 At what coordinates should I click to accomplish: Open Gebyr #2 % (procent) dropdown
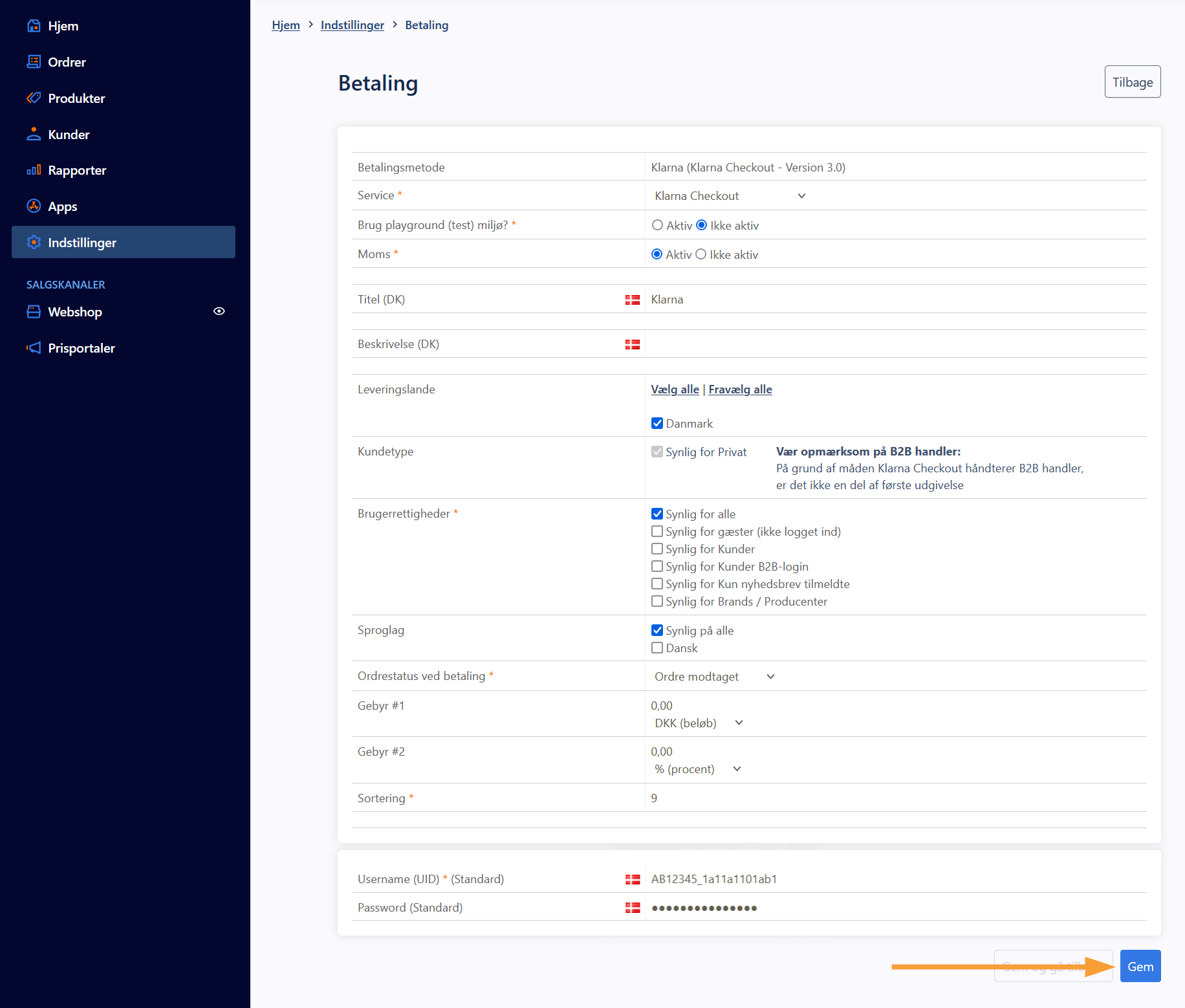tap(698, 769)
